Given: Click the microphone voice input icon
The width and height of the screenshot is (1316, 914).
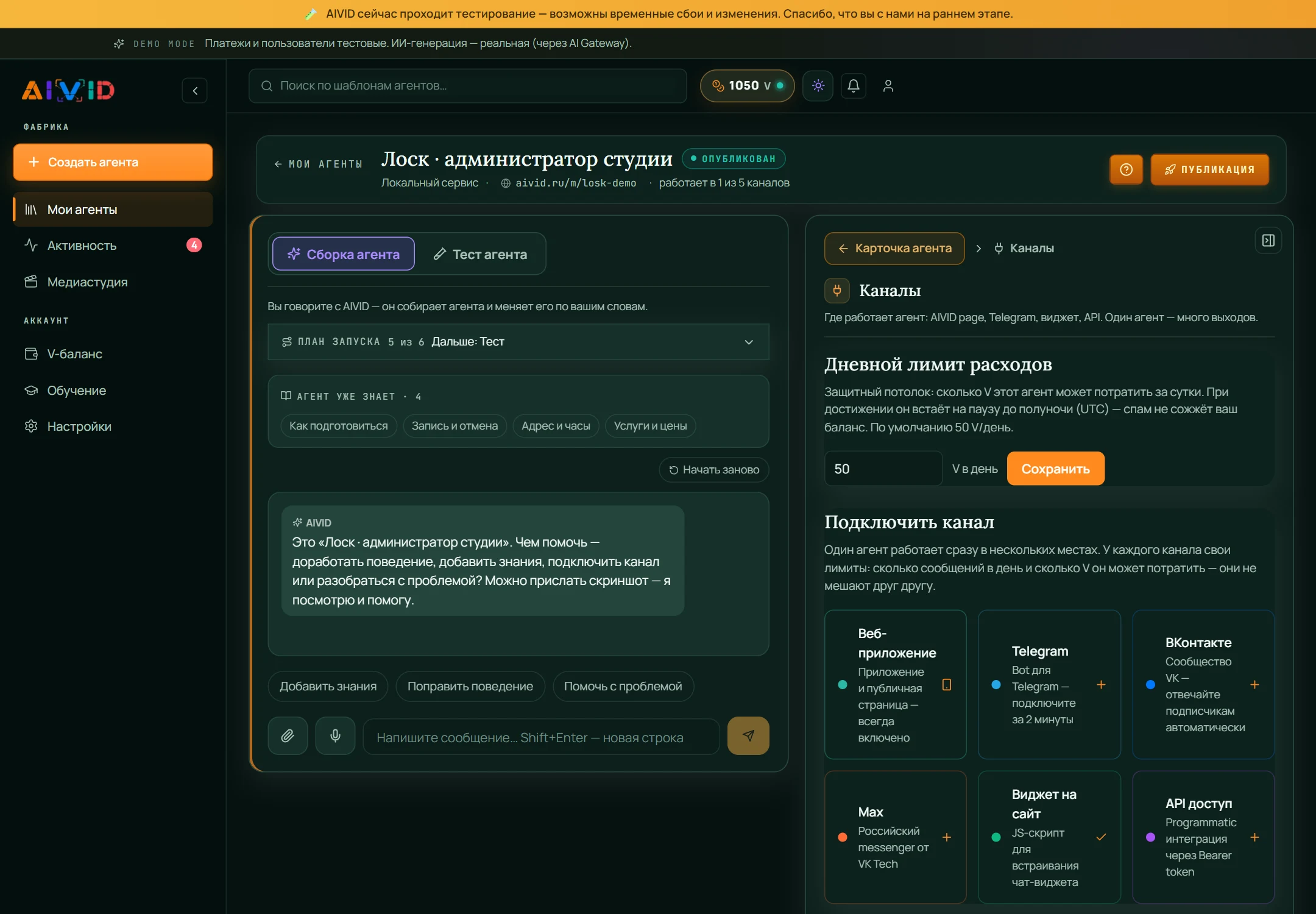Looking at the screenshot, I should 335,736.
